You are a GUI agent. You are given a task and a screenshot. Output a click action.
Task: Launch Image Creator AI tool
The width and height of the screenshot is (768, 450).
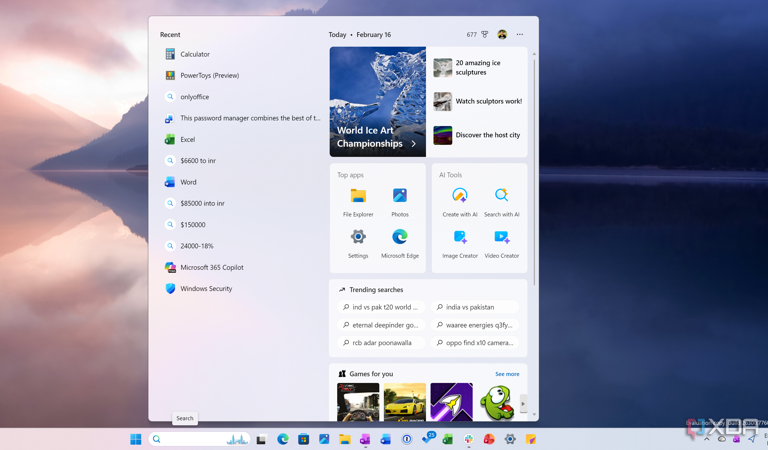459,244
